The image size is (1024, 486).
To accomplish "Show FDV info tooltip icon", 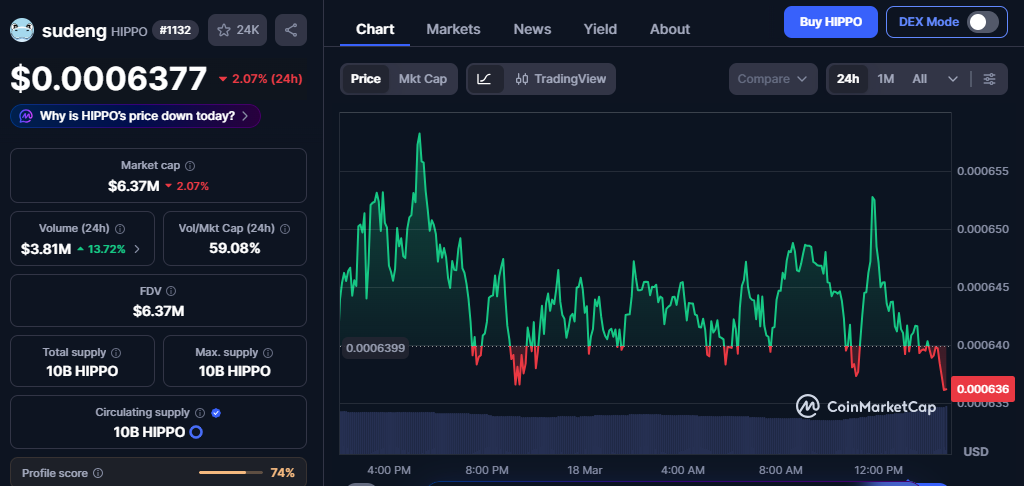I will 171,291.
